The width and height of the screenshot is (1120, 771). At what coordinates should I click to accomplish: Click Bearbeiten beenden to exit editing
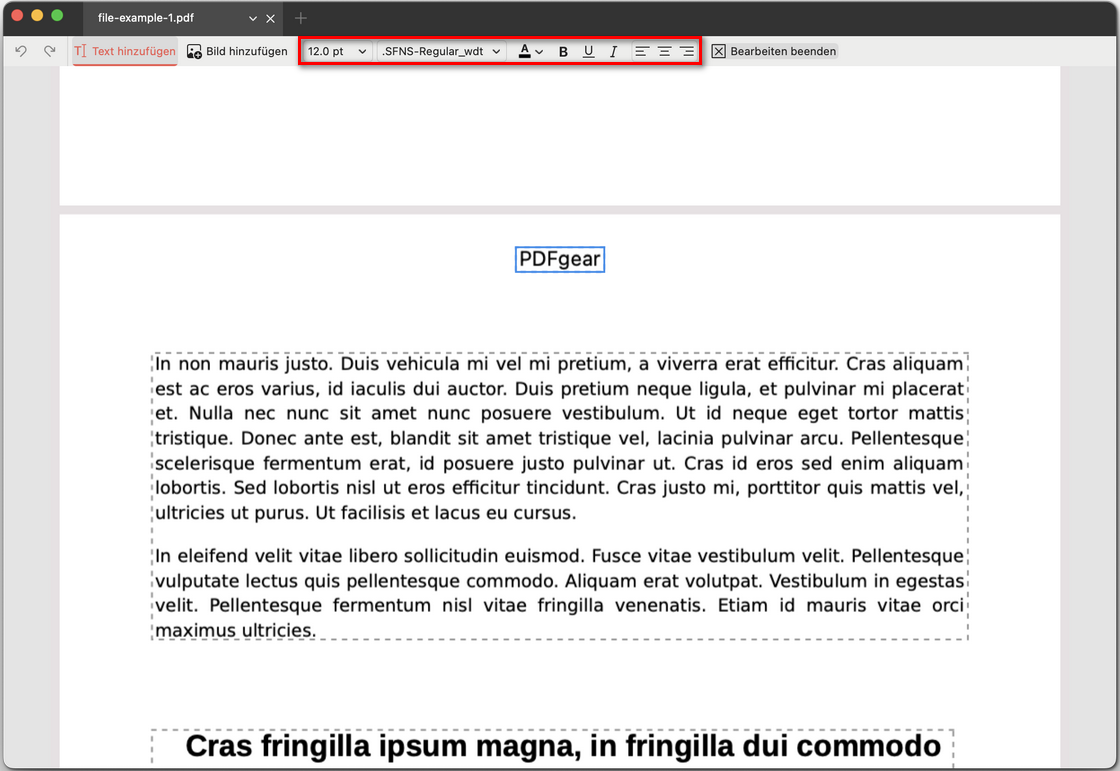pos(774,51)
